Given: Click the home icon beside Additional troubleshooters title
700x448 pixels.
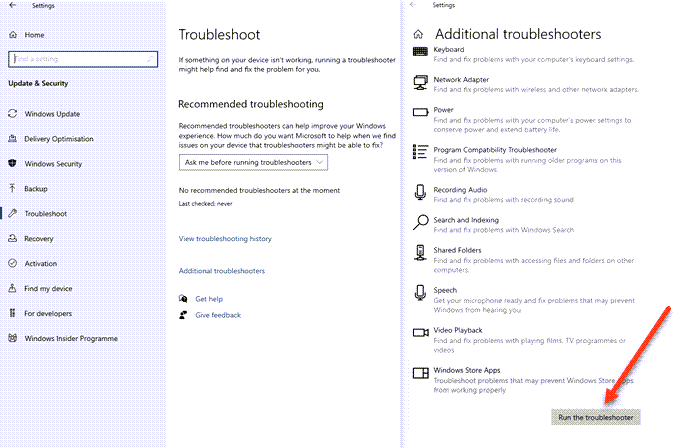Looking at the screenshot, I should (418, 34).
